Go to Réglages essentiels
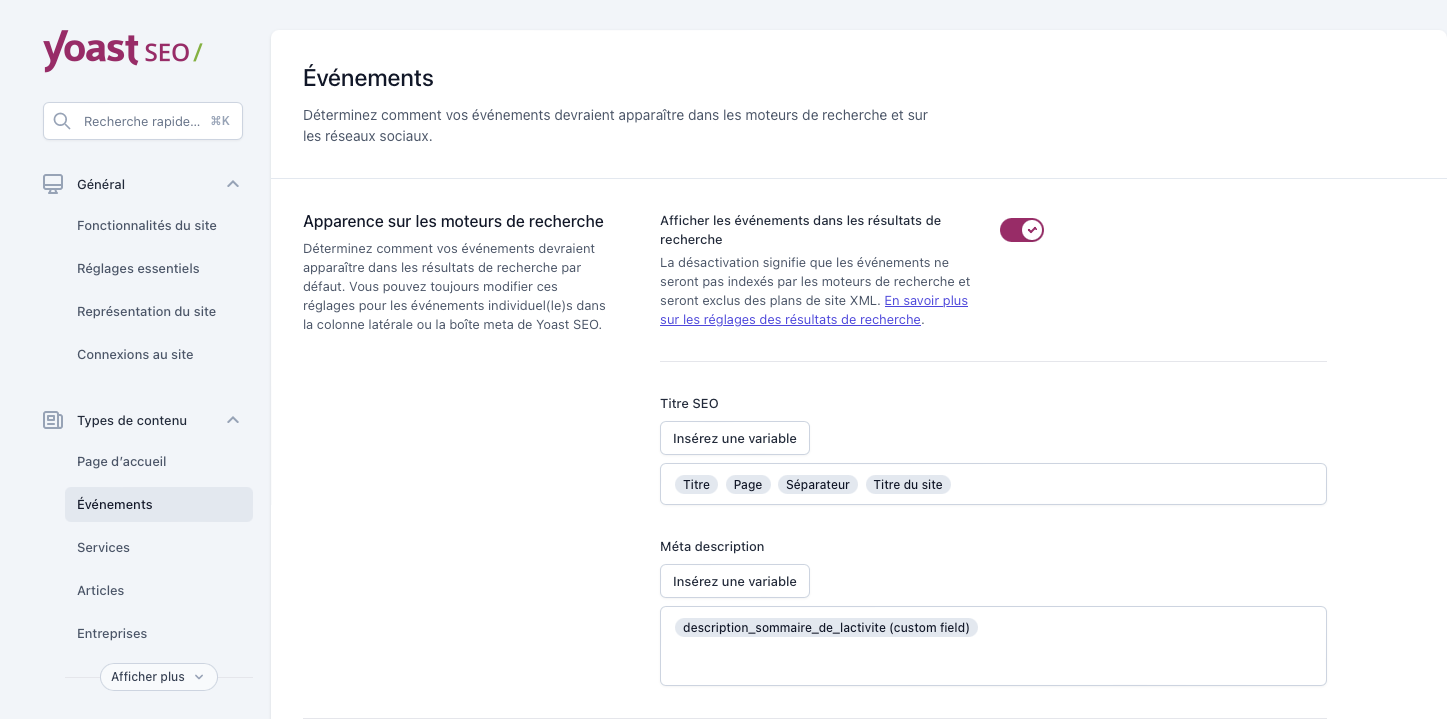 point(138,269)
